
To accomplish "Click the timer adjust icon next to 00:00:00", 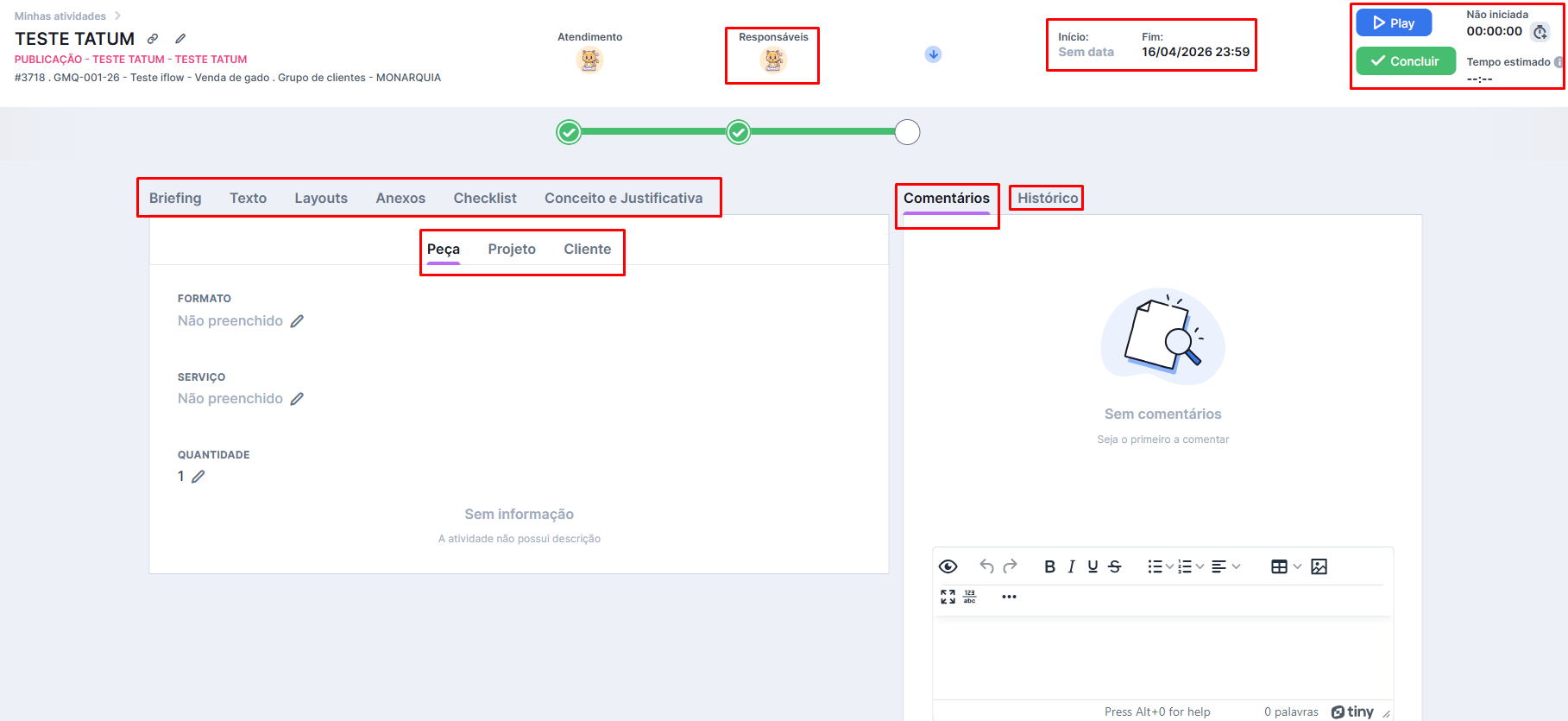I will (1540, 32).
